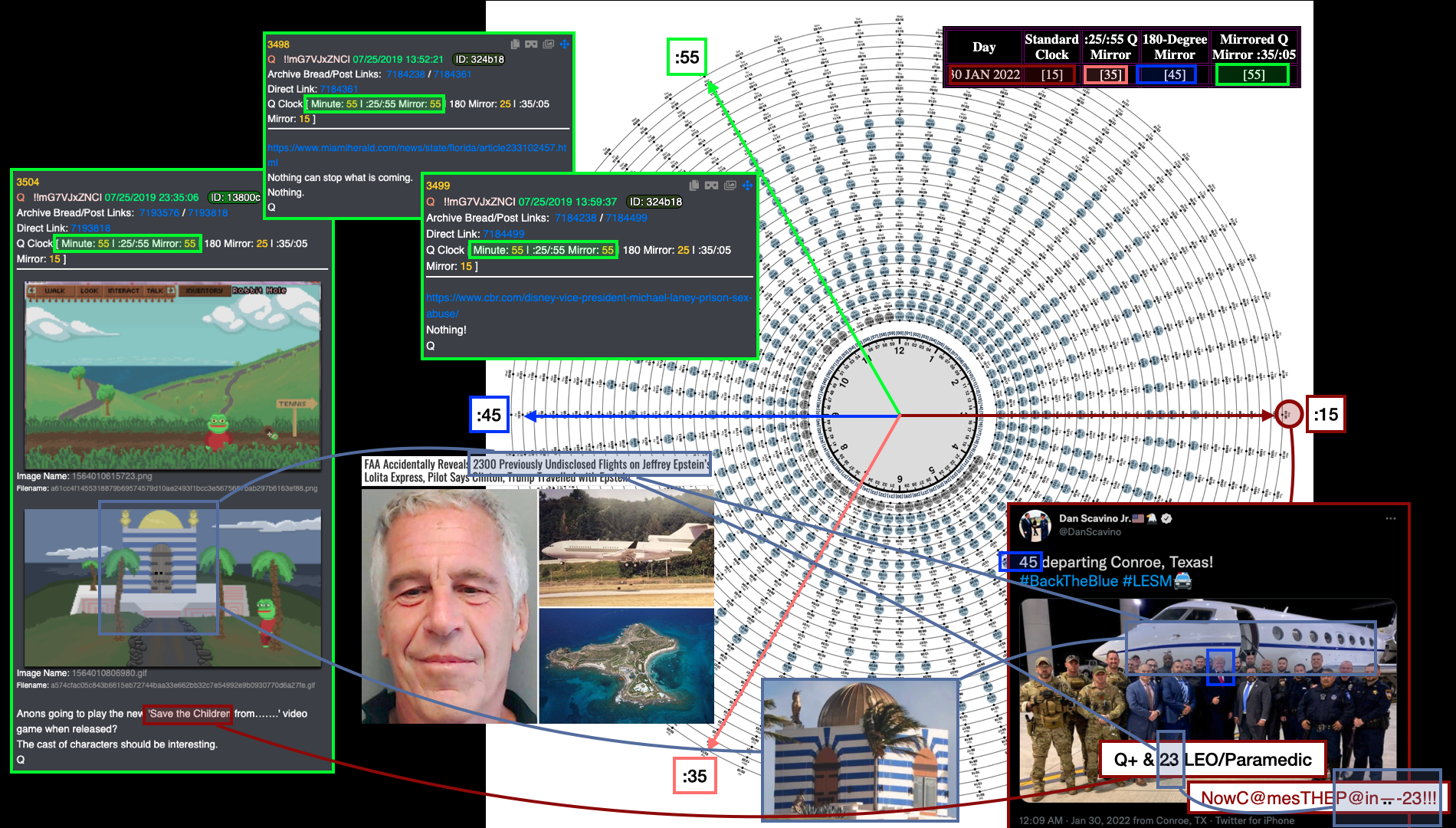The height and width of the screenshot is (828, 1456).
Task: Click the 30 JAN 2022 day cell in table
Action: pyautogui.click(x=985, y=74)
